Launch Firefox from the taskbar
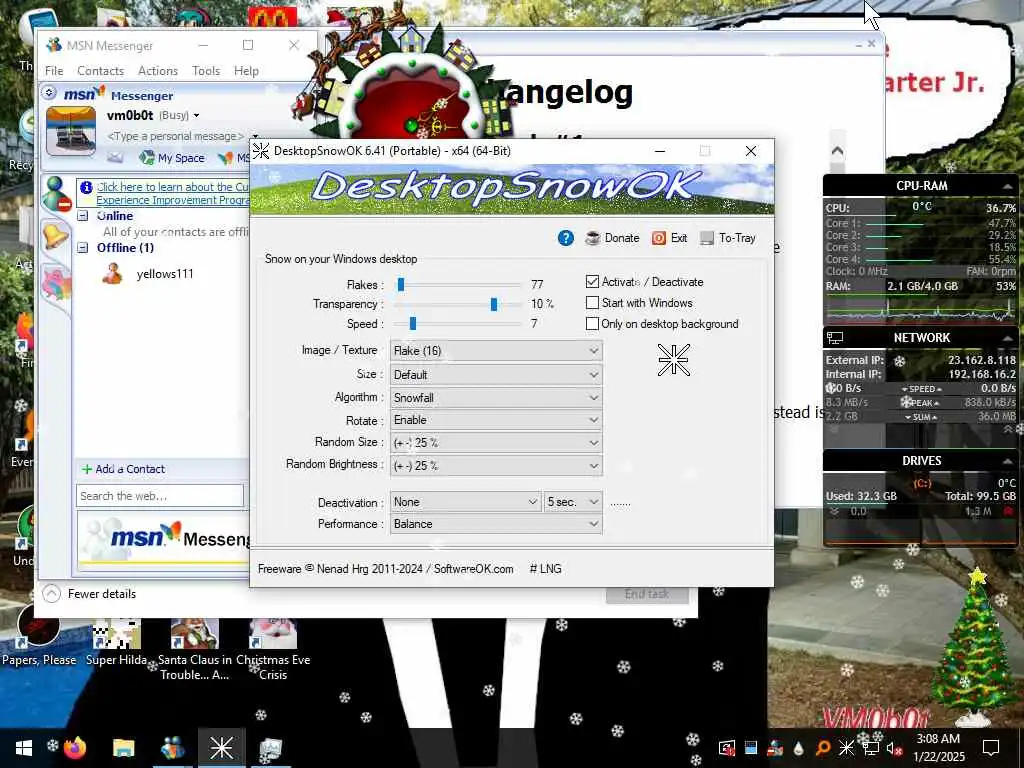The height and width of the screenshot is (768, 1024). click(x=75, y=747)
